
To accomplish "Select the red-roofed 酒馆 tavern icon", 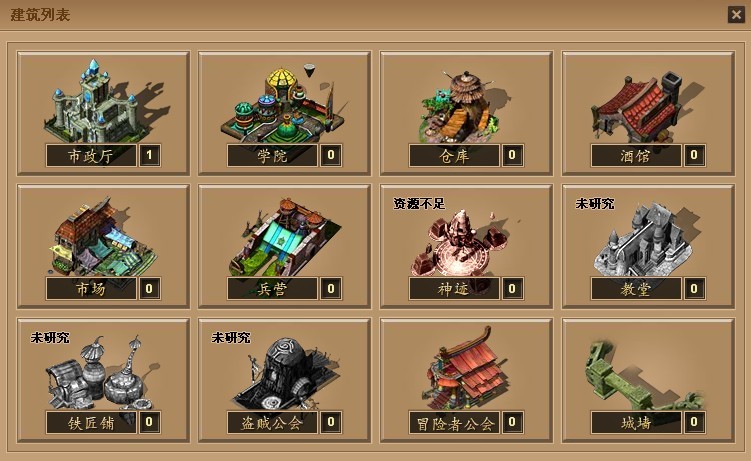I will [x=644, y=106].
